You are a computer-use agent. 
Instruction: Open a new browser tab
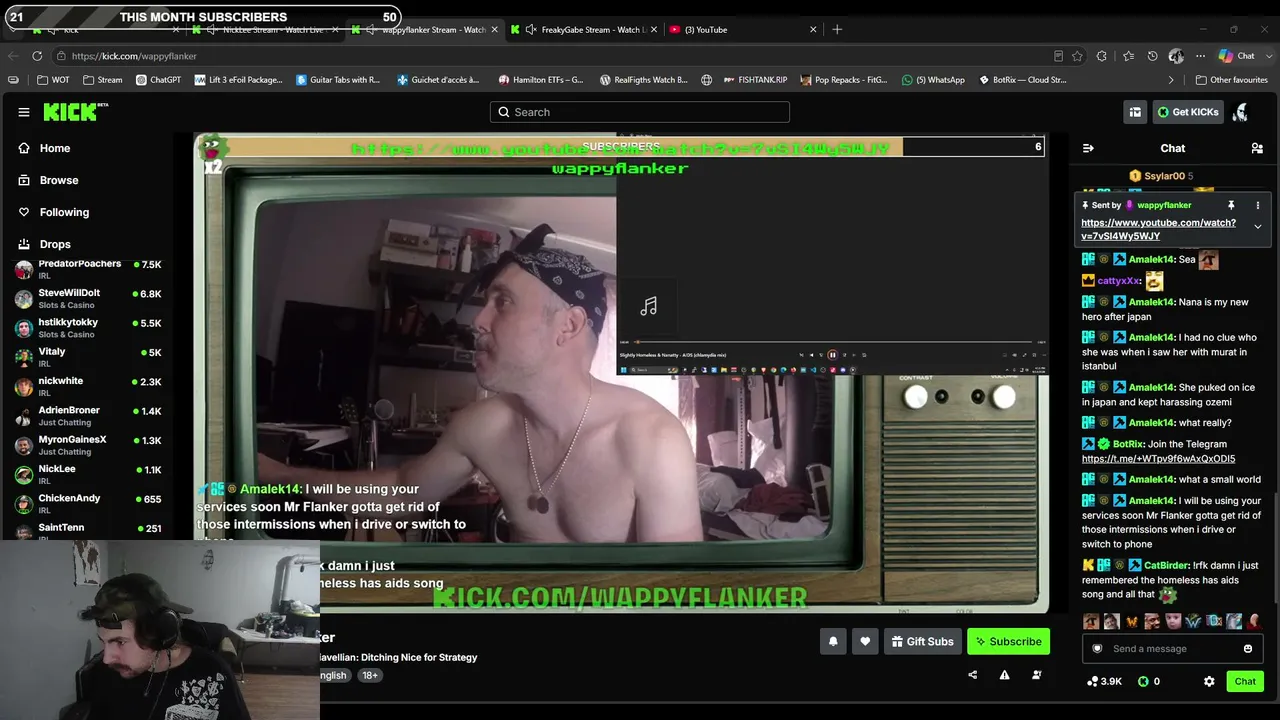point(837,30)
